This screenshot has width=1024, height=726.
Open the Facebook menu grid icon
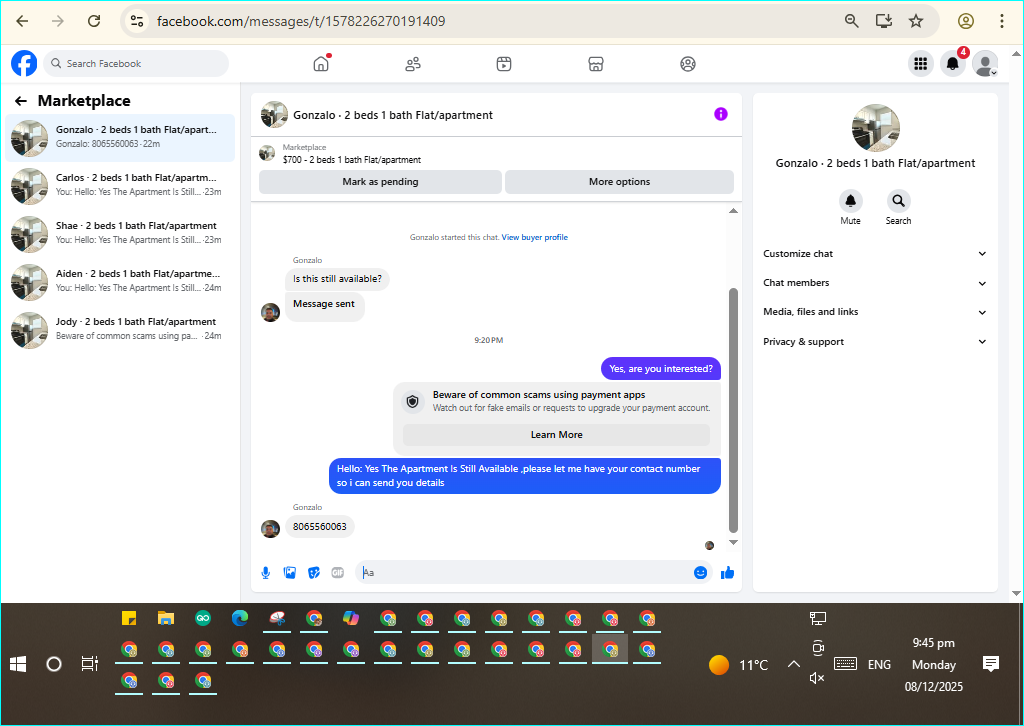(920, 63)
